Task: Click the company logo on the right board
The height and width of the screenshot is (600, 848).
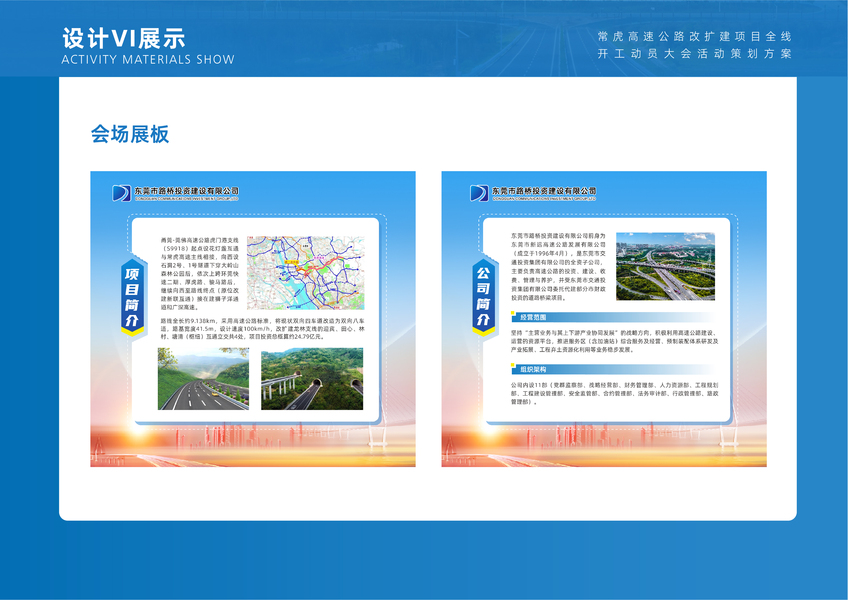Action: [x=479, y=193]
